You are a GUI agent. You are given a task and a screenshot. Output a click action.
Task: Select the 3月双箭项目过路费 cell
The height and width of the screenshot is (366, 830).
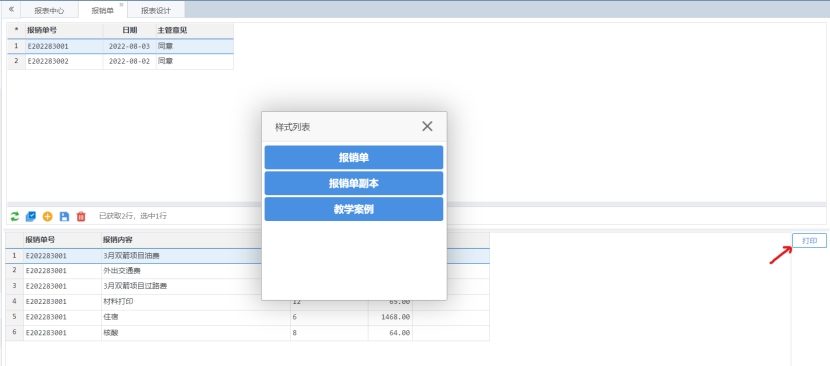pyautogui.click(x=182, y=287)
